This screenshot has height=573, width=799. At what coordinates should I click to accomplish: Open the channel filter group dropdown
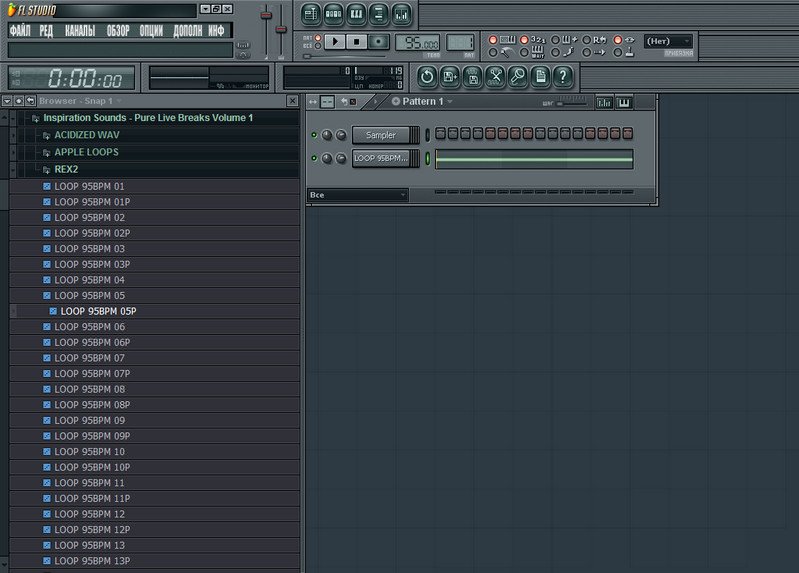pos(358,195)
